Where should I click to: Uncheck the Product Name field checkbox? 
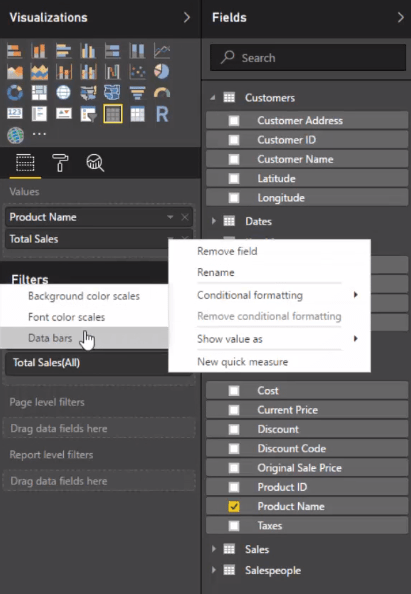tap(234, 506)
